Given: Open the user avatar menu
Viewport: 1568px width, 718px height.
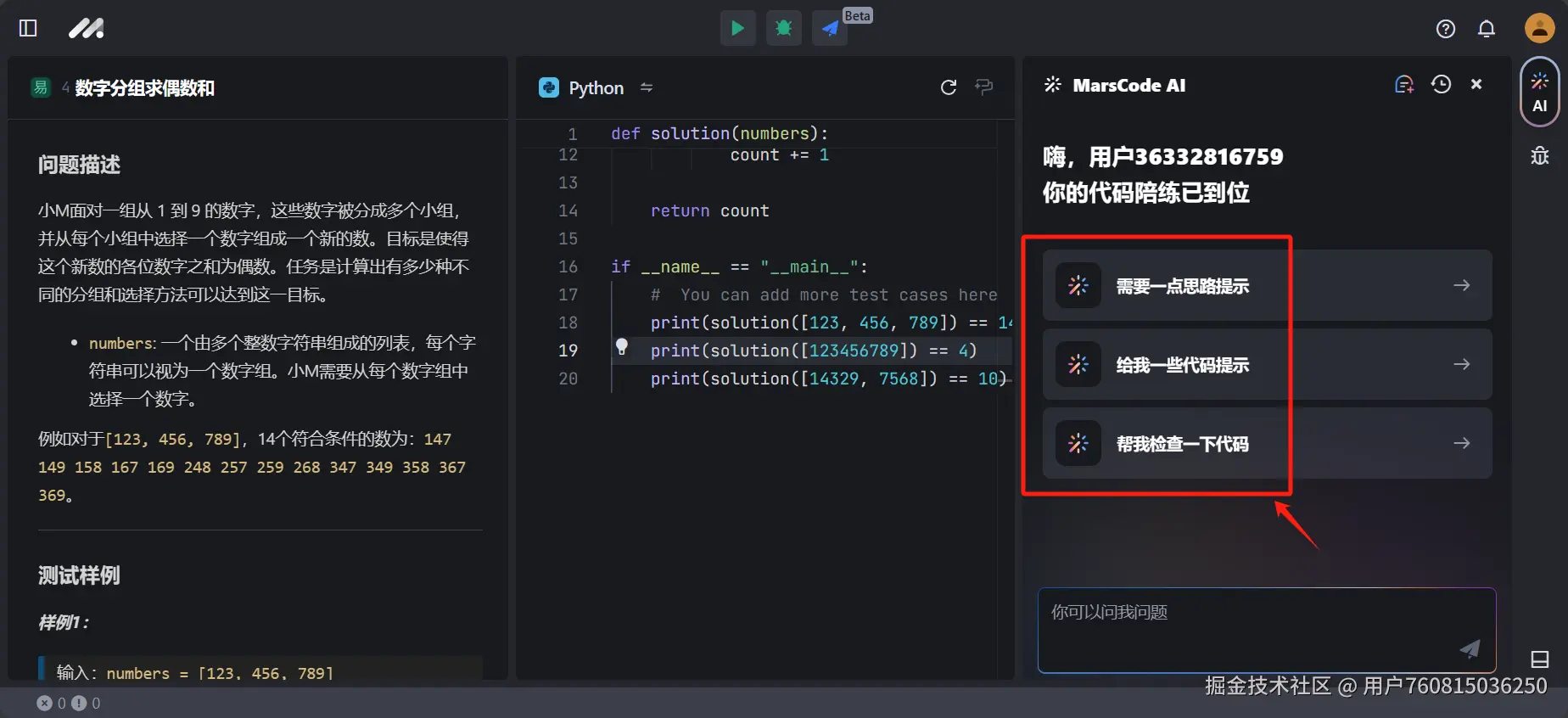Looking at the screenshot, I should click(1539, 28).
